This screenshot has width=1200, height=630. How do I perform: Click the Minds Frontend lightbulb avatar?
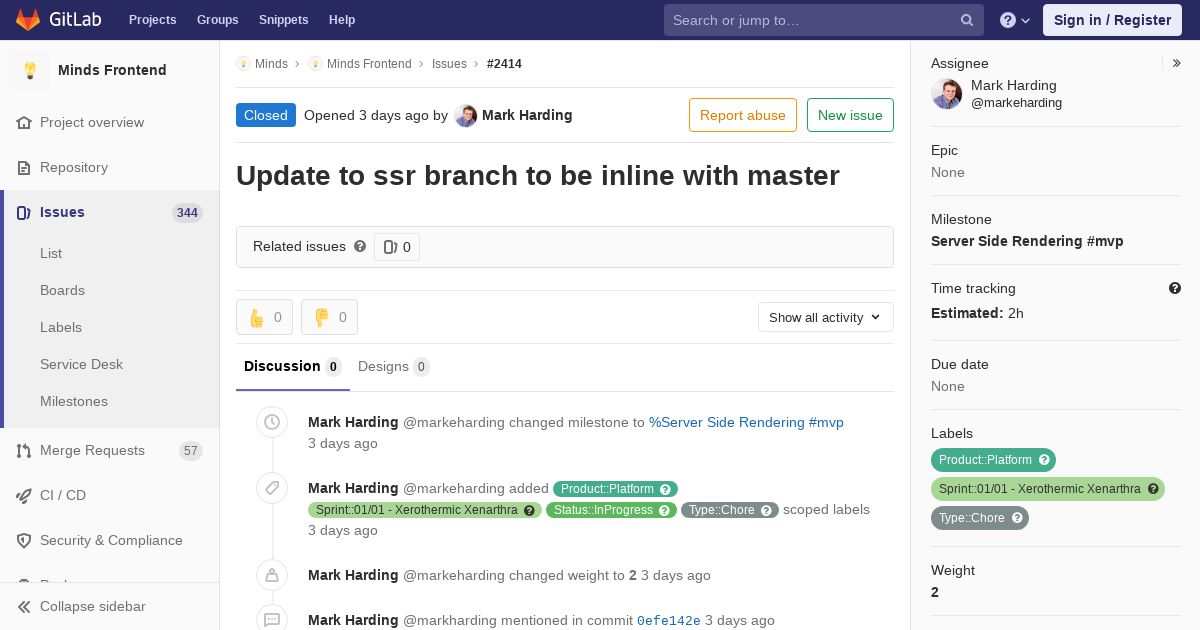30,70
